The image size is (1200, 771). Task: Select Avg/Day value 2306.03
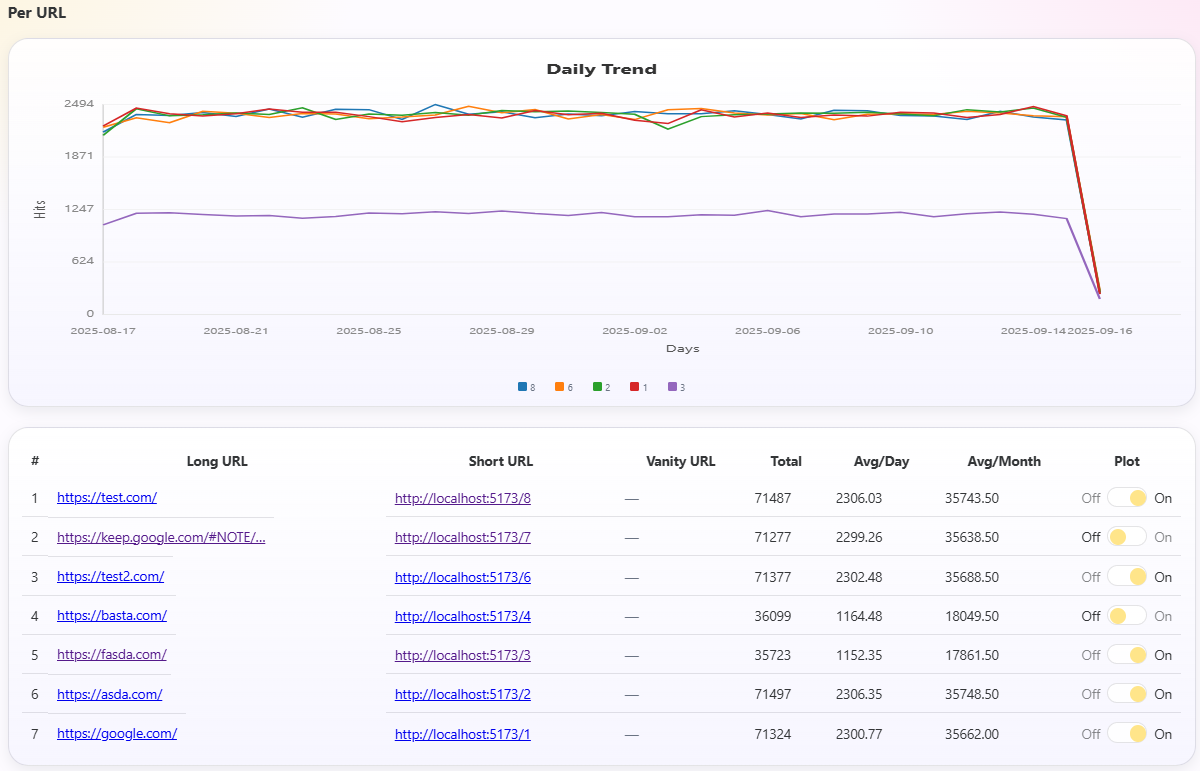tap(859, 498)
